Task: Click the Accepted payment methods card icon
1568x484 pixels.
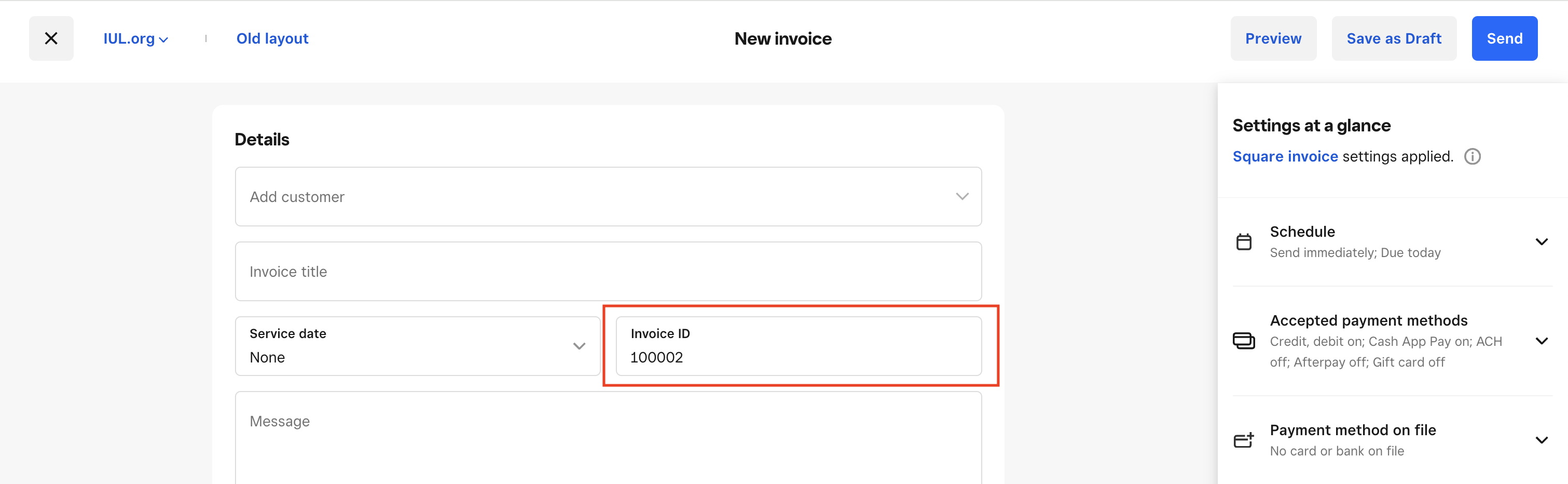Action: coord(1244,341)
